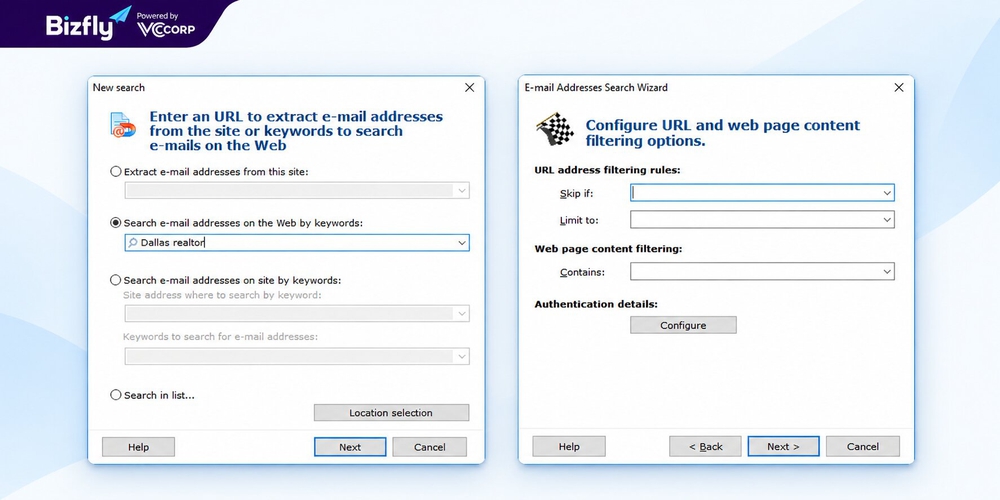This screenshot has height=500, width=1000.
Task: Cancel the New search dialog
Action: [429, 447]
